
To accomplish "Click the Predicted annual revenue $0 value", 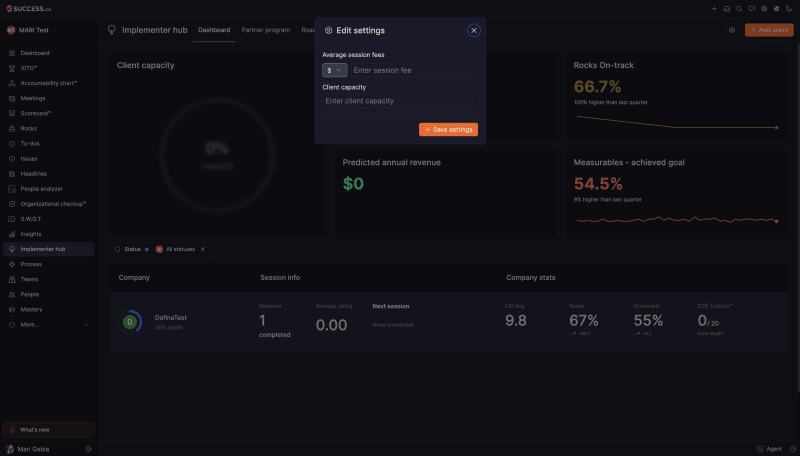I will tap(353, 184).
